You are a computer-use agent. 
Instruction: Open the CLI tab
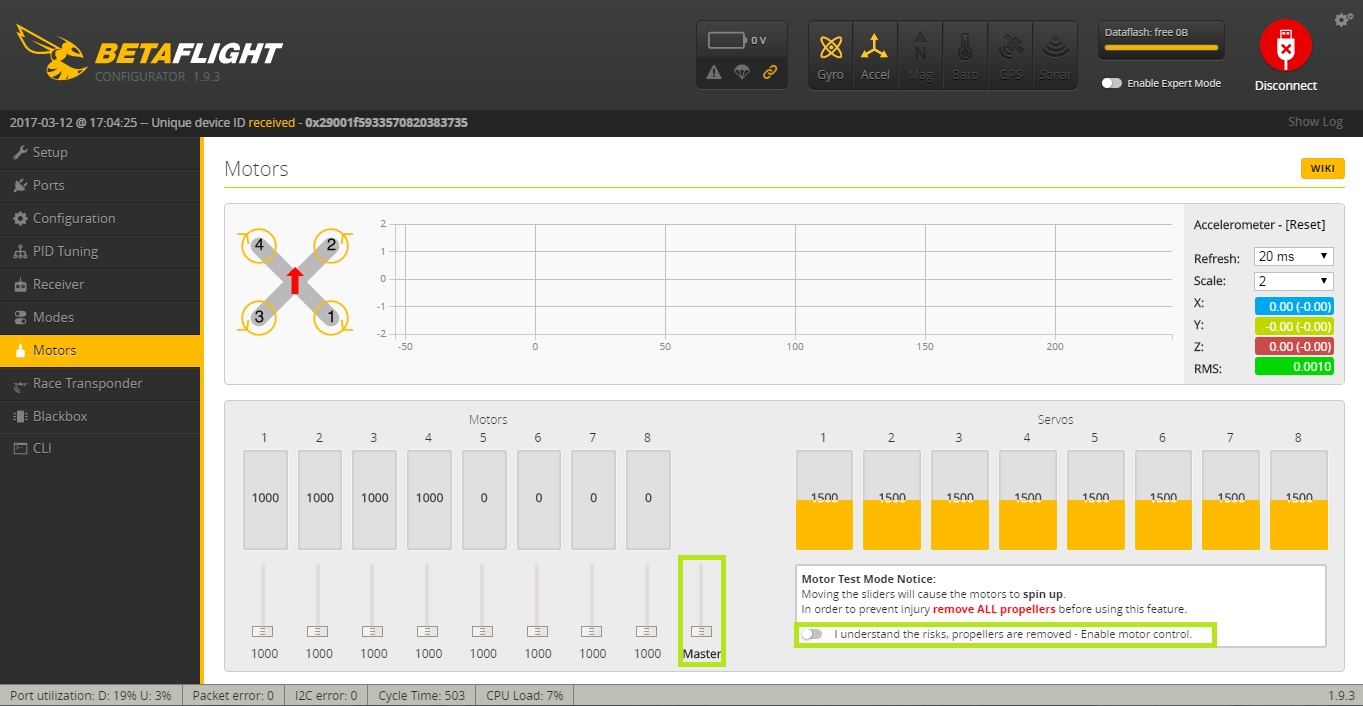click(x=100, y=449)
